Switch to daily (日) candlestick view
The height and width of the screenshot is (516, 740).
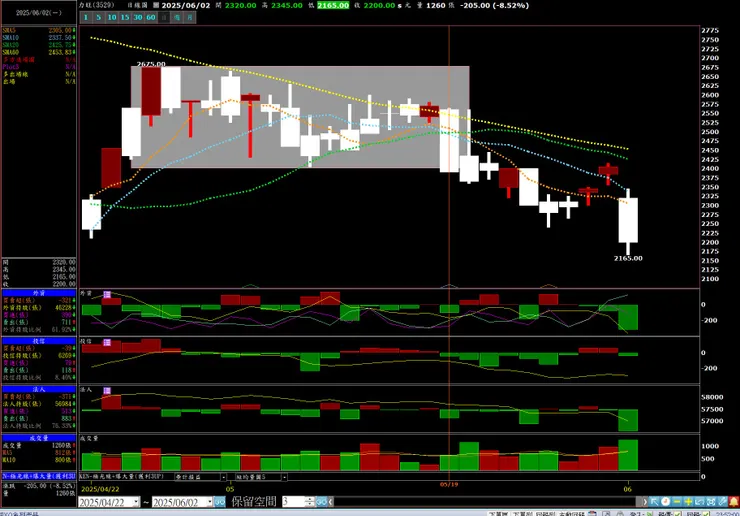coord(164,17)
